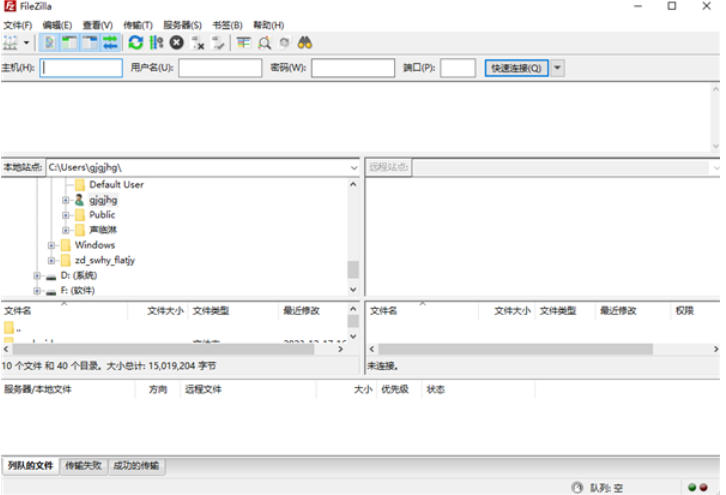The width and height of the screenshot is (726, 495).
Task: Open the directory listing filters dialog
Action: (244, 43)
